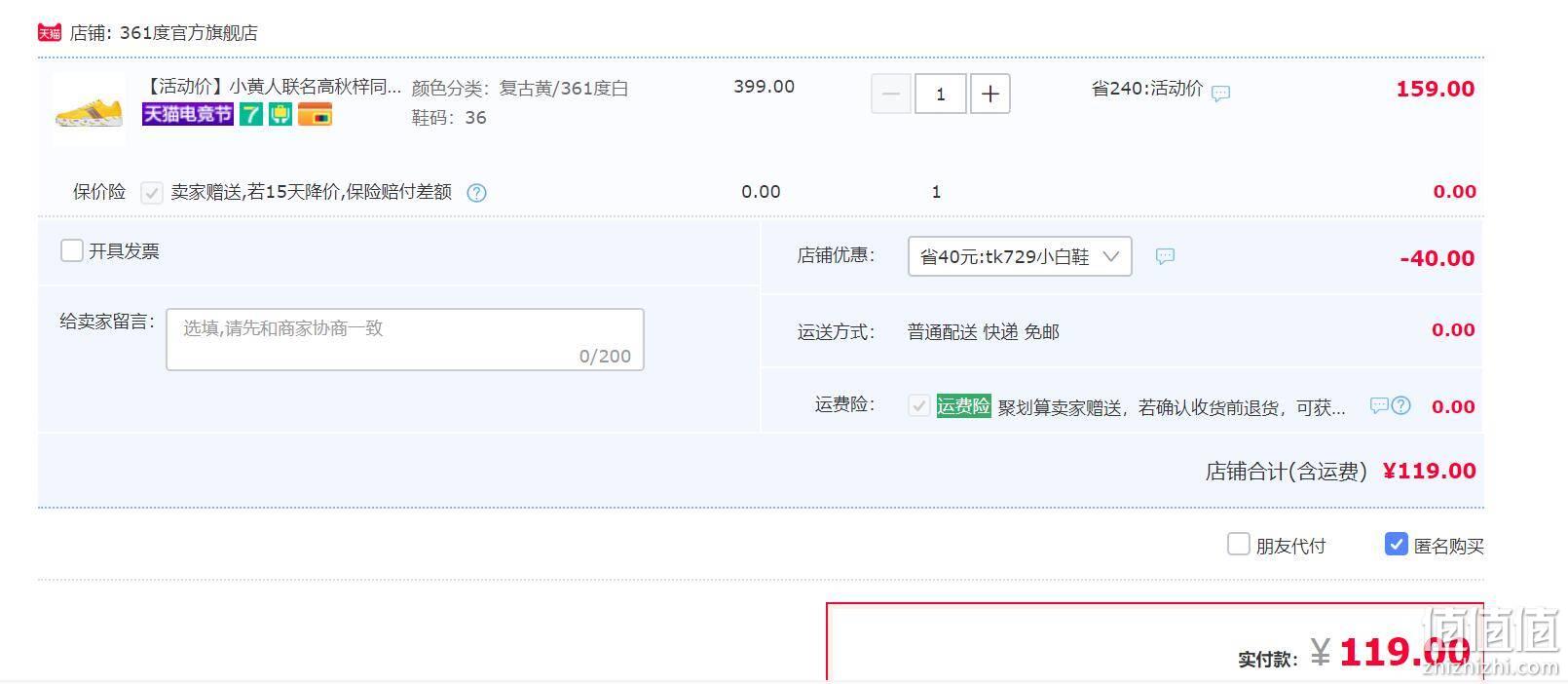The image size is (1568, 684).
Task: Click the 聚划算卖家赠送 freight insurance description
Action: [x=1172, y=407]
